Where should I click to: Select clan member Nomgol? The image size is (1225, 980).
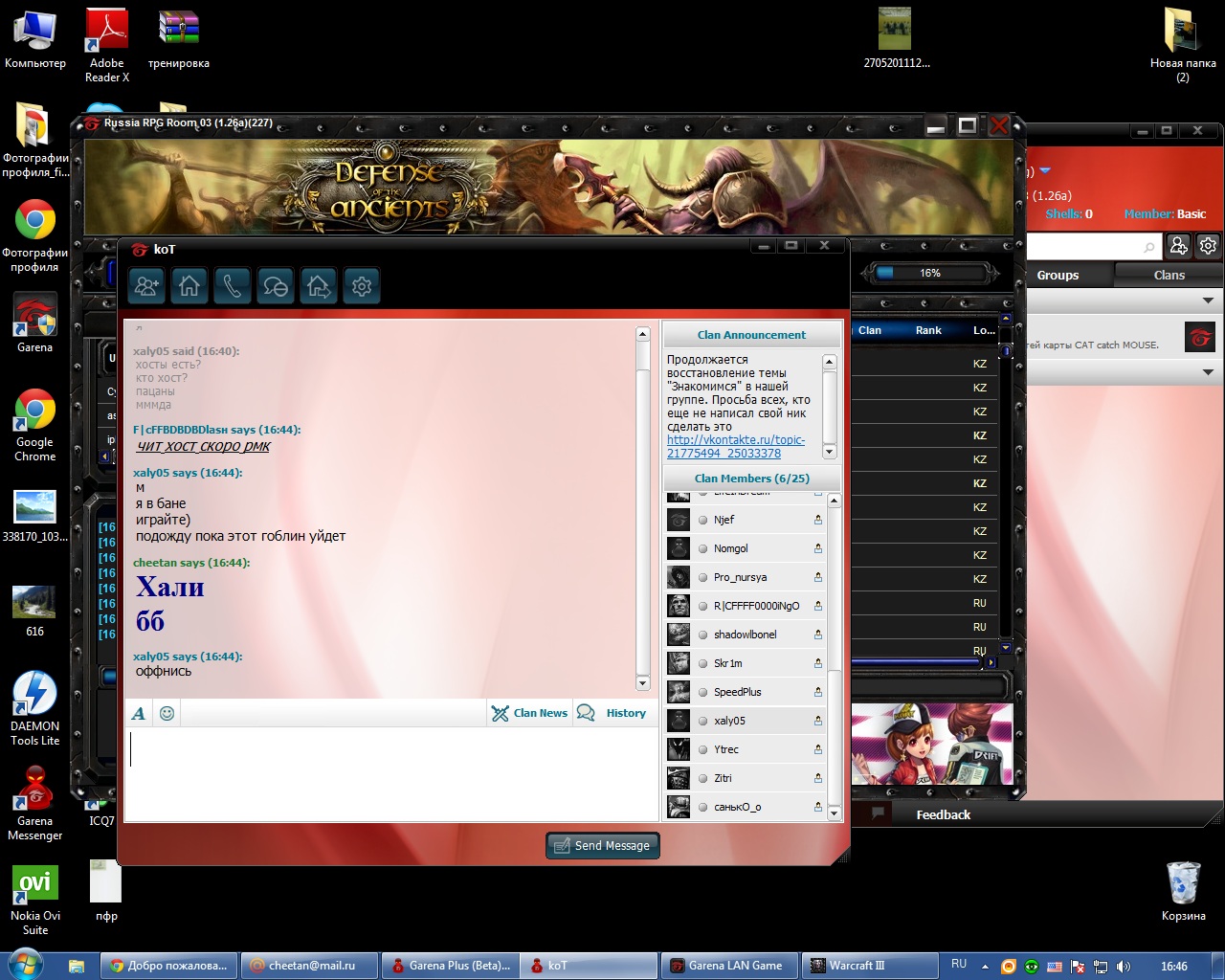tap(746, 548)
